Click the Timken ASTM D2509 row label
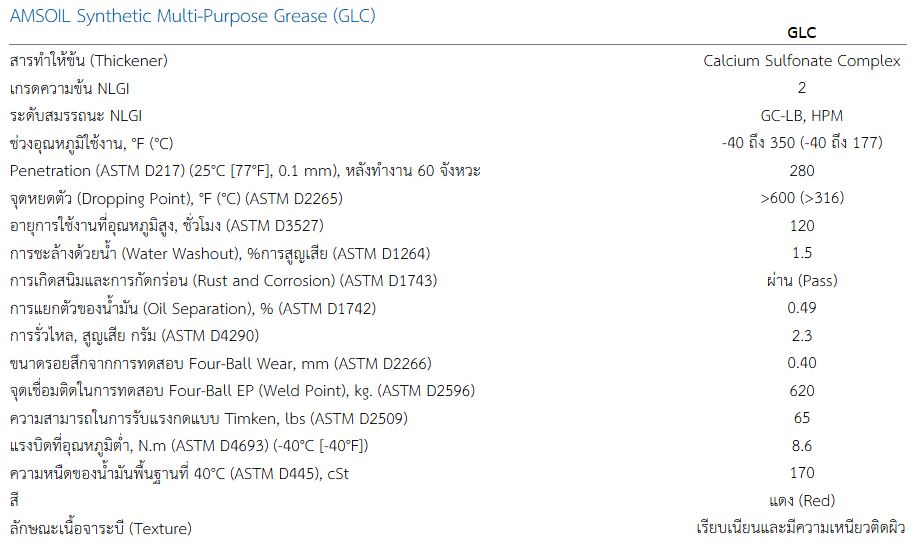 pyautogui.click(x=209, y=419)
